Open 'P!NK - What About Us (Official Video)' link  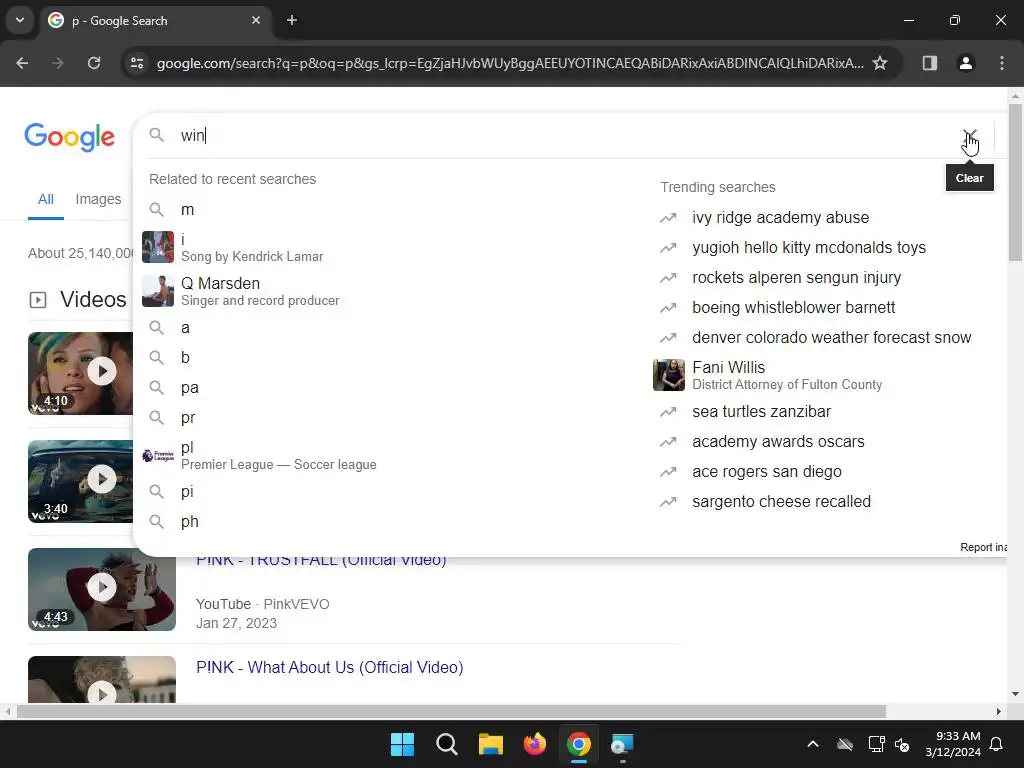[x=329, y=667]
